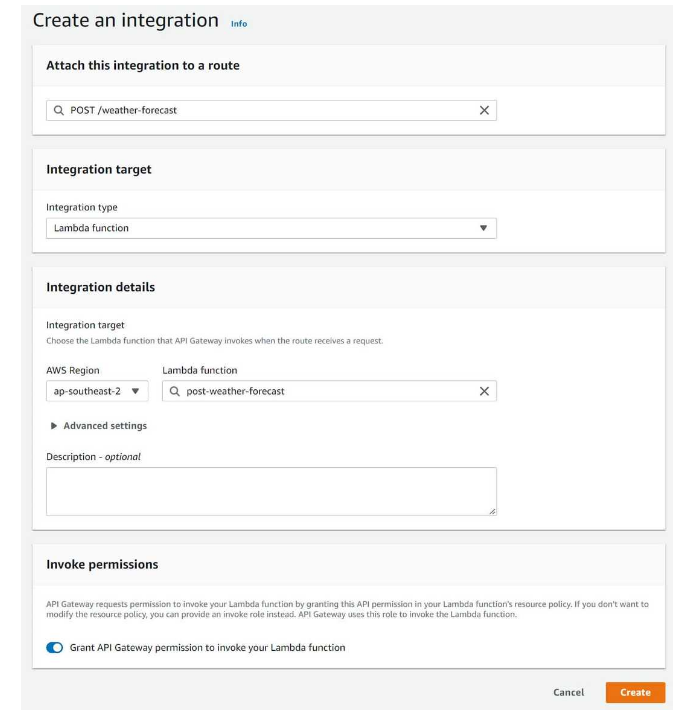
Task: Open the Info link beside the page title
Action: pos(239,24)
